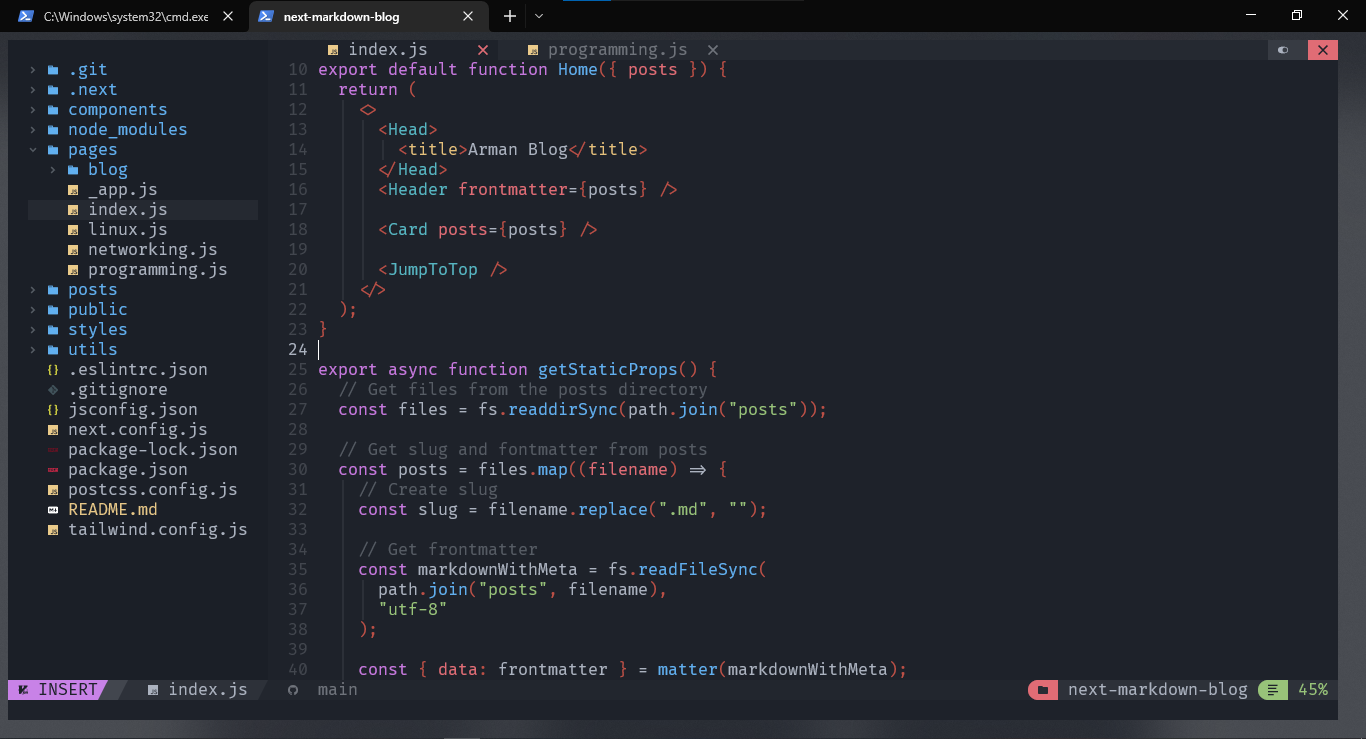1366x739 pixels.
Task: Expand the blog subfolder
Action: (x=52, y=170)
